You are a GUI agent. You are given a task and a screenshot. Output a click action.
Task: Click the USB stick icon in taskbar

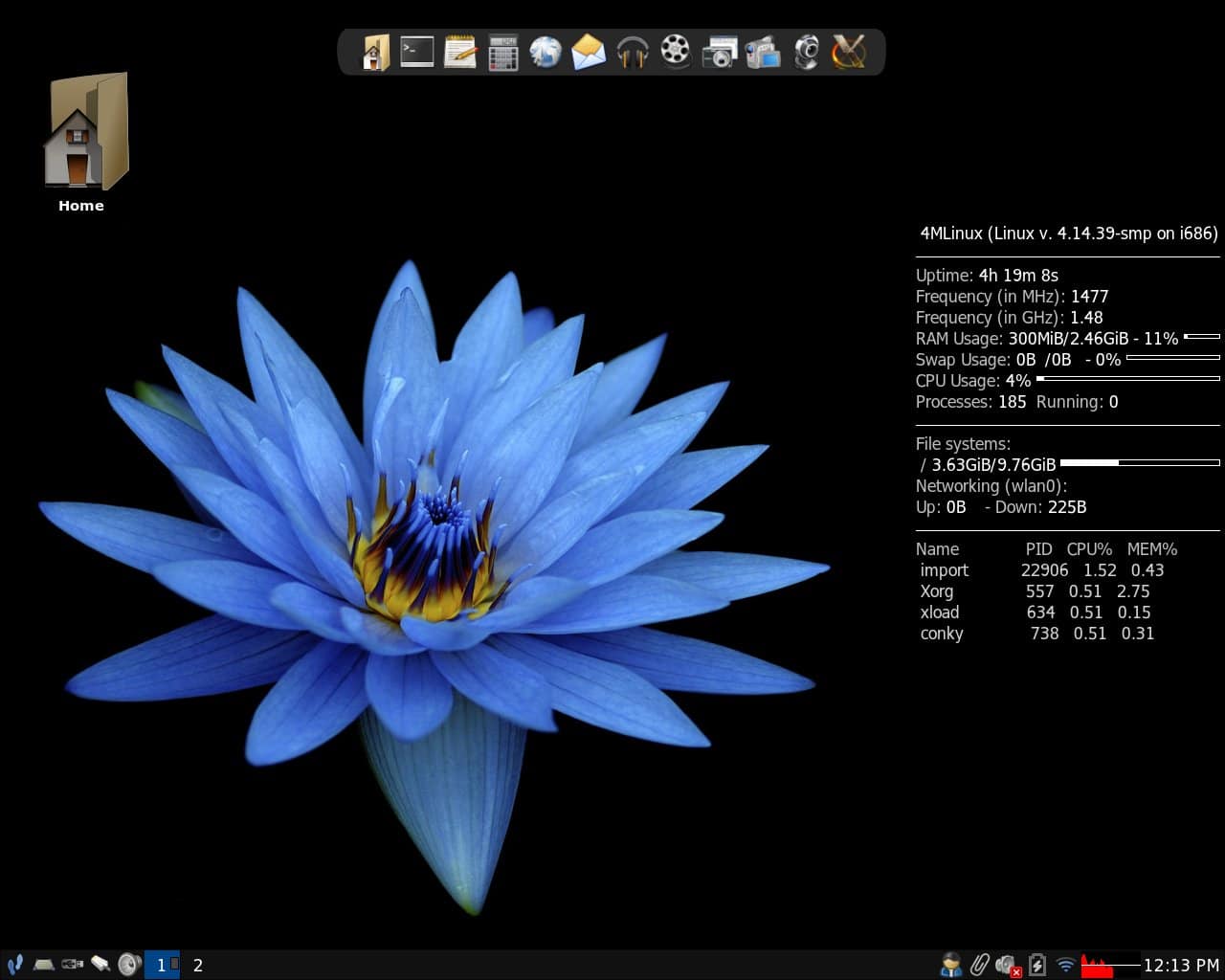100,965
